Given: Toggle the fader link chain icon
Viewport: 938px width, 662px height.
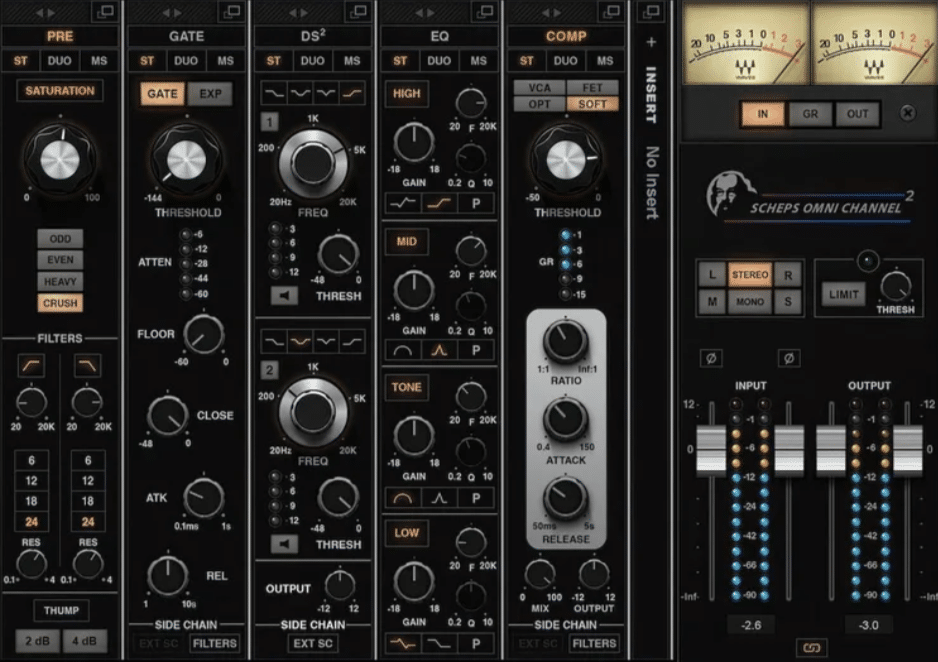Looking at the screenshot, I should click(811, 648).
